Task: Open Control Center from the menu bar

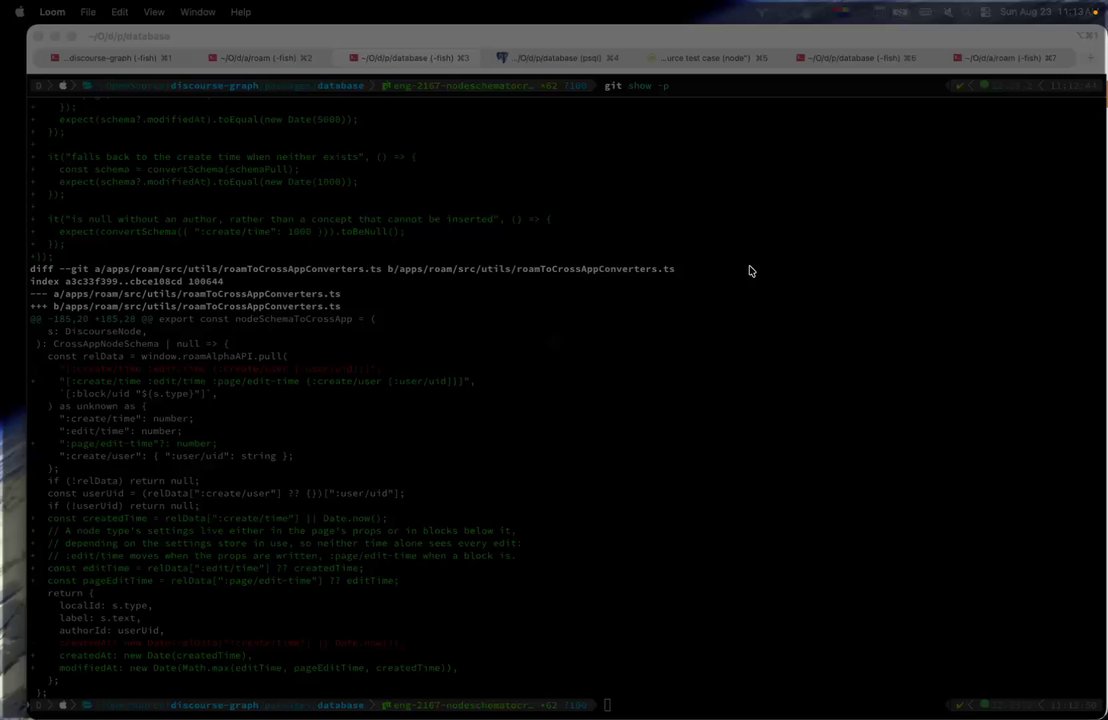Action: (x=985, y=12)
